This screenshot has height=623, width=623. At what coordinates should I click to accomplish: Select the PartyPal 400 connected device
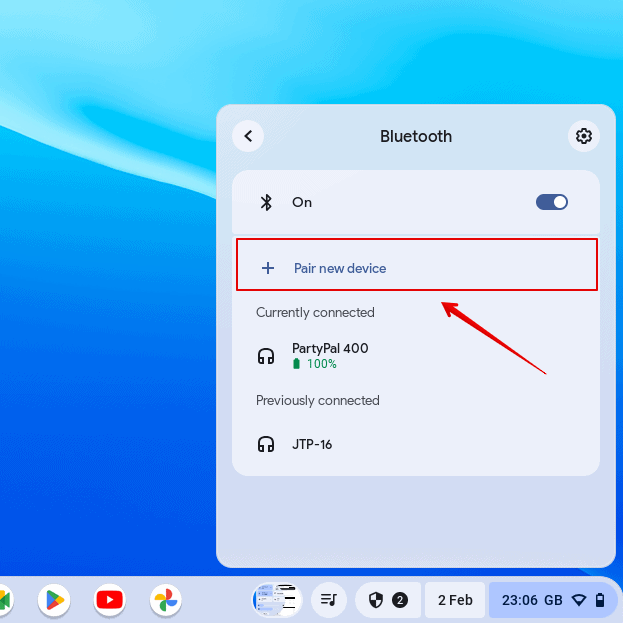pyautogui.click(x=330, y=355)
